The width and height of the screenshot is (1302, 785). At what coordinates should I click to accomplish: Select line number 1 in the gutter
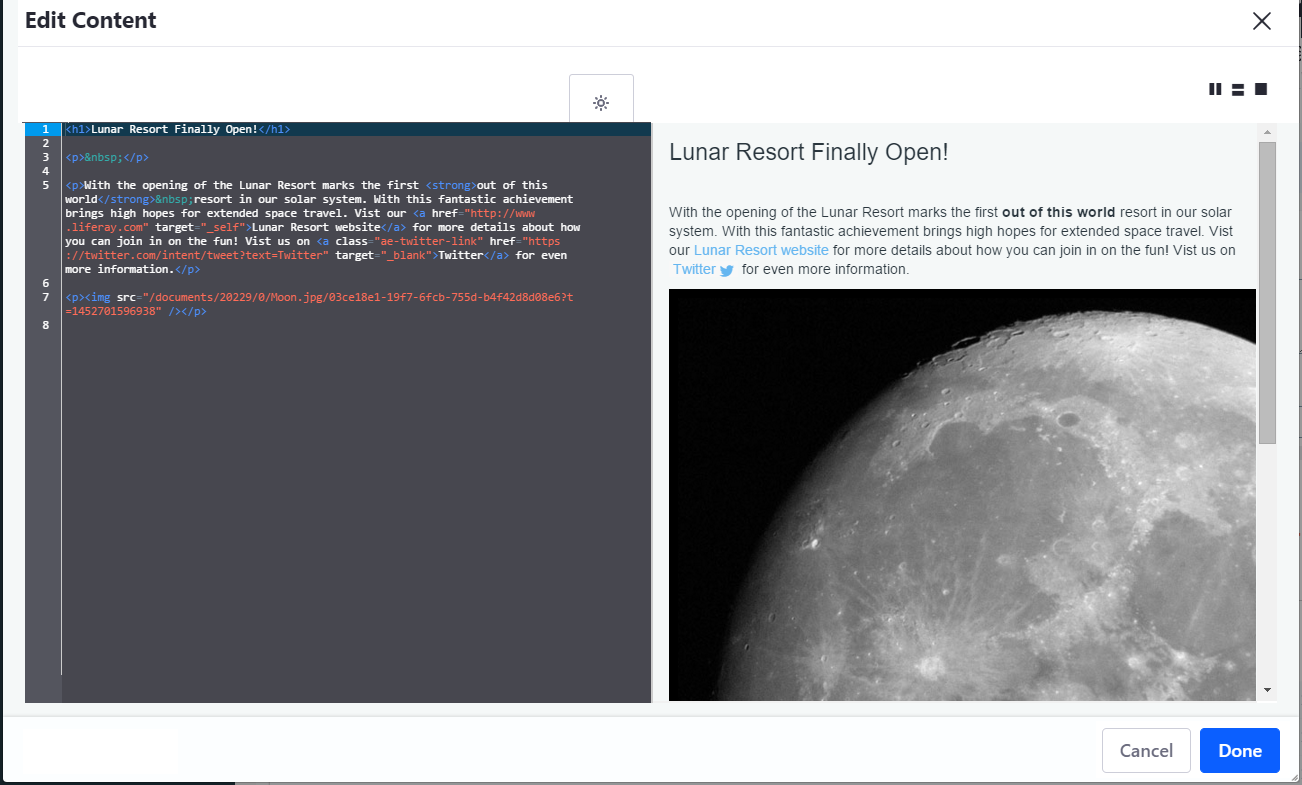point(45,129)
